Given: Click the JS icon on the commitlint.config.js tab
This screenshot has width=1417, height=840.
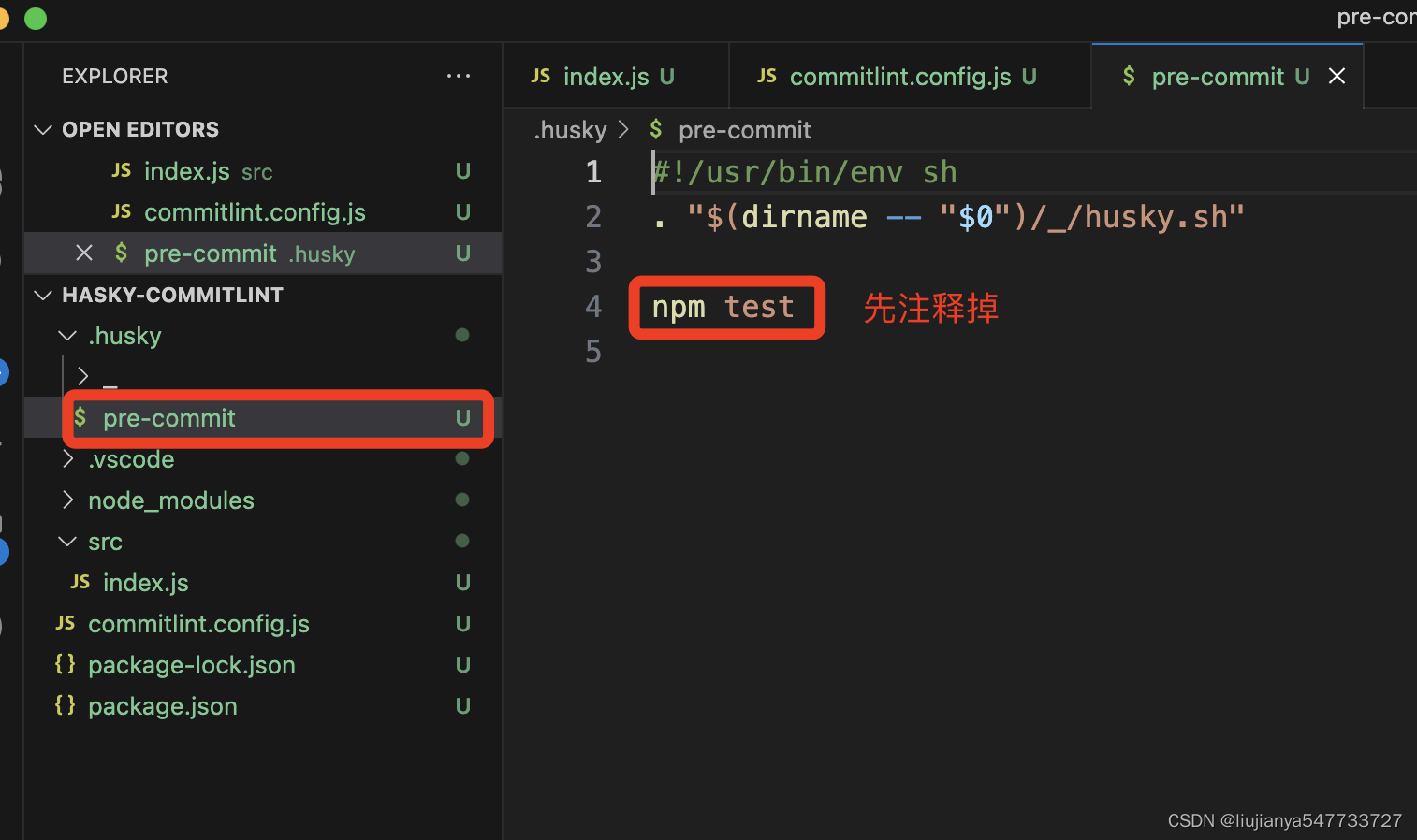Looking at the screenshot, I should [x=767, y=76].
